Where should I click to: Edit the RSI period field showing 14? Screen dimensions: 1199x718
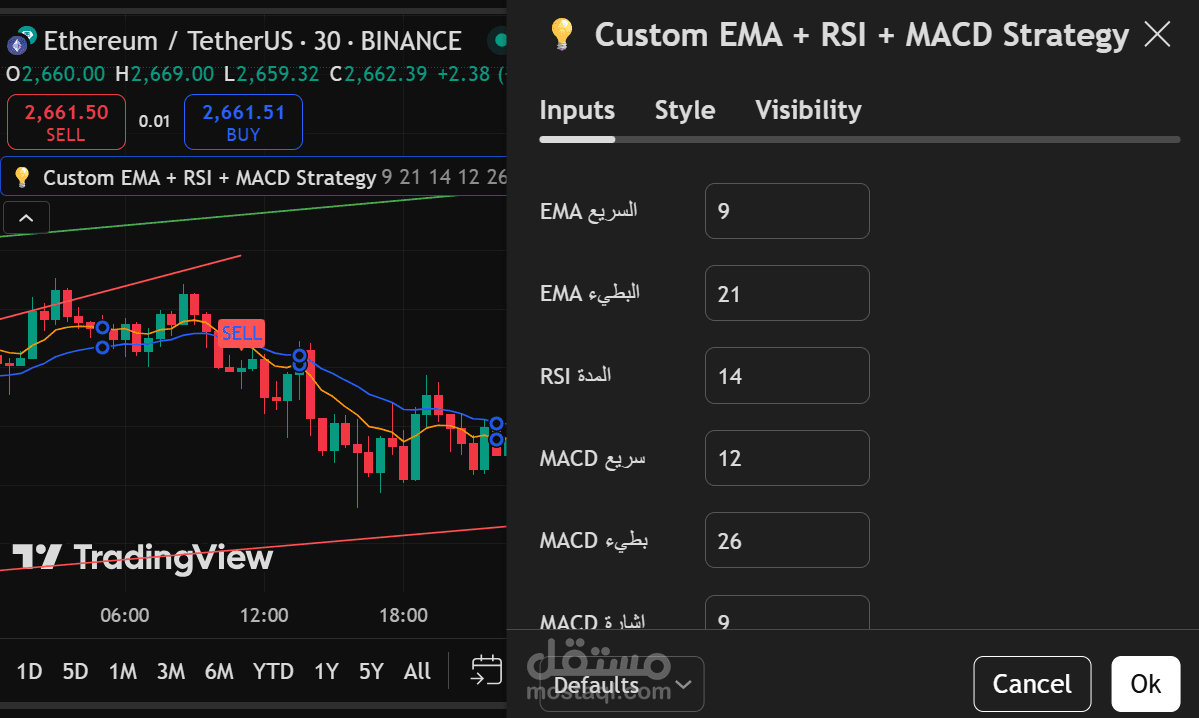pyautogui.click(x=787, y=375)
